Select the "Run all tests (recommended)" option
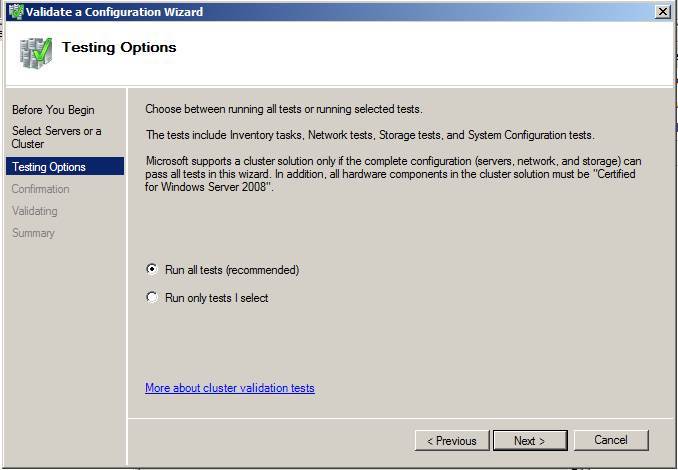The height and width of the screenshot is (470, 678). pyautogui.click(x=152, y=269)
